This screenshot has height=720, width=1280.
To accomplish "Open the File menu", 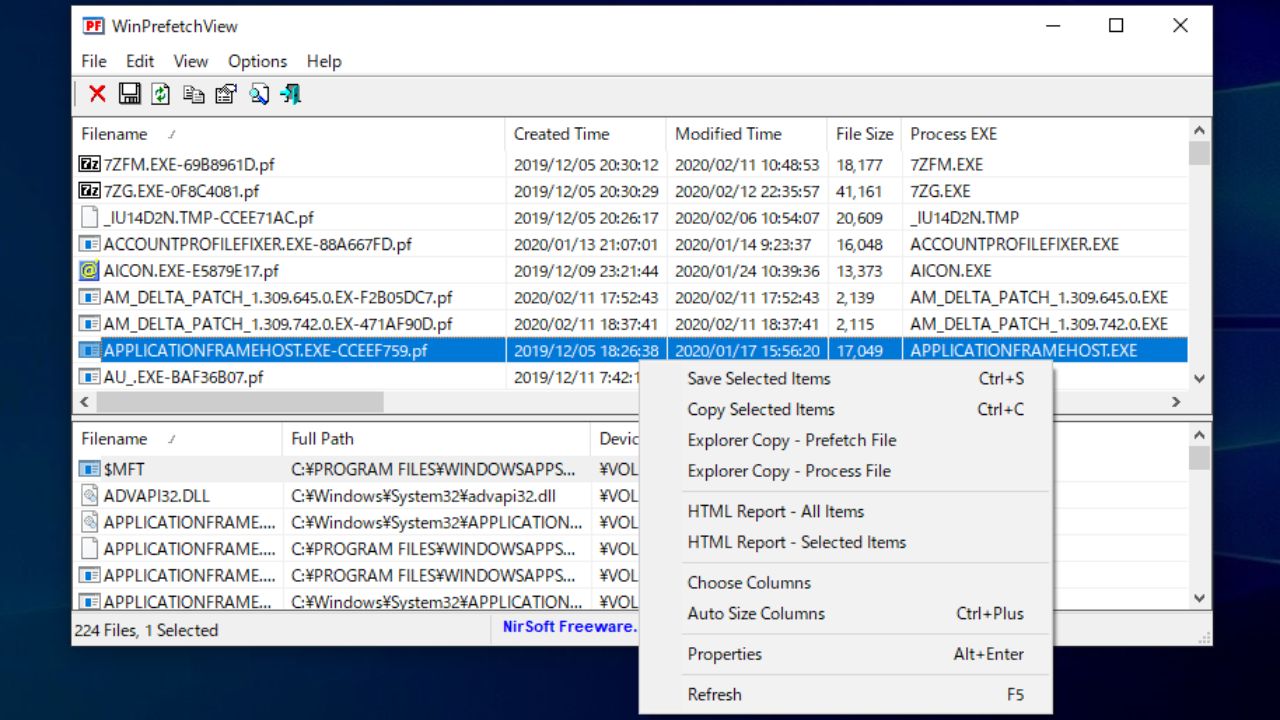I will pyautogui.click(x=94, y=61).
